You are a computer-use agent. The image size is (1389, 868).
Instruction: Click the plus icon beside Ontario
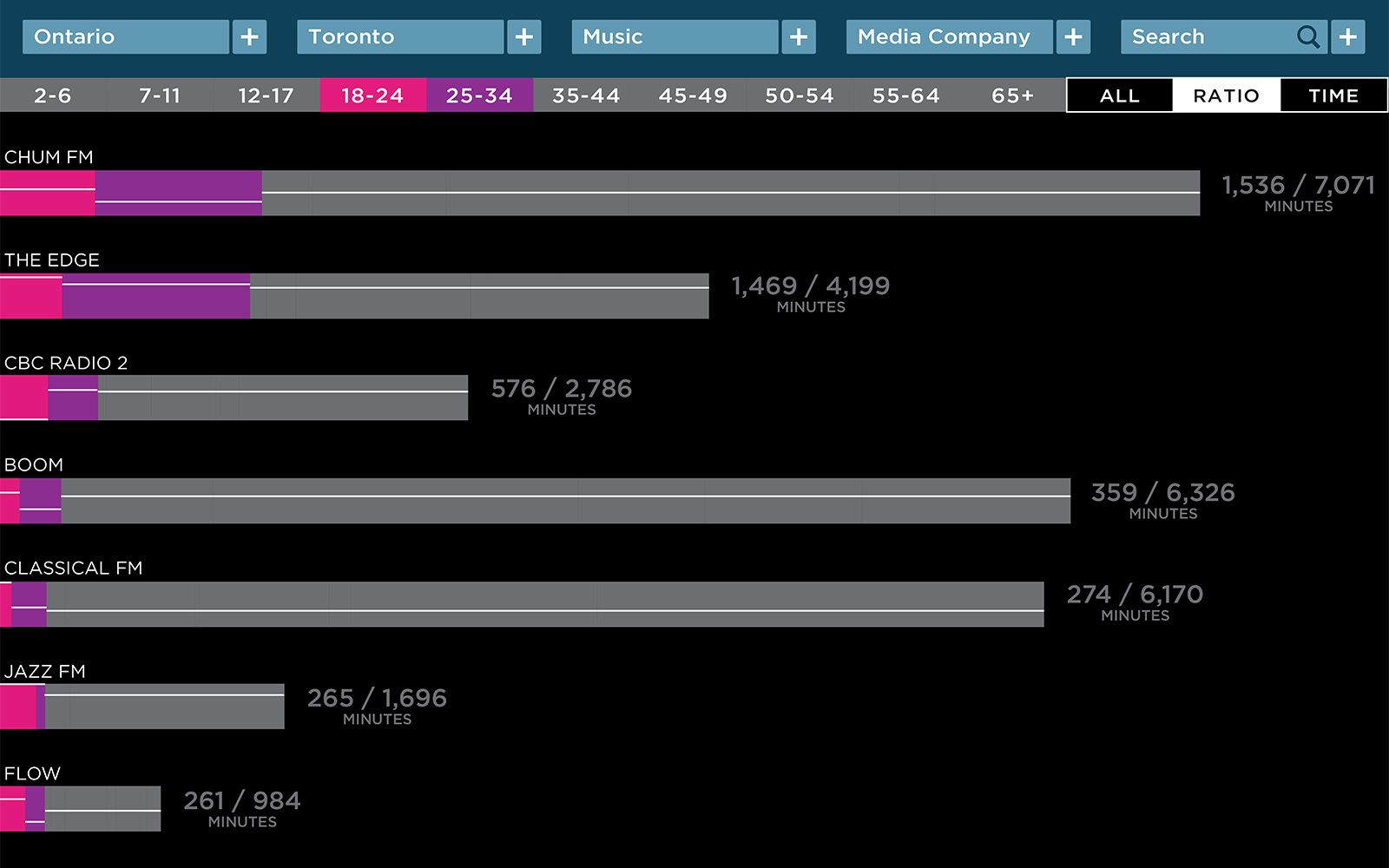[249, 37]
